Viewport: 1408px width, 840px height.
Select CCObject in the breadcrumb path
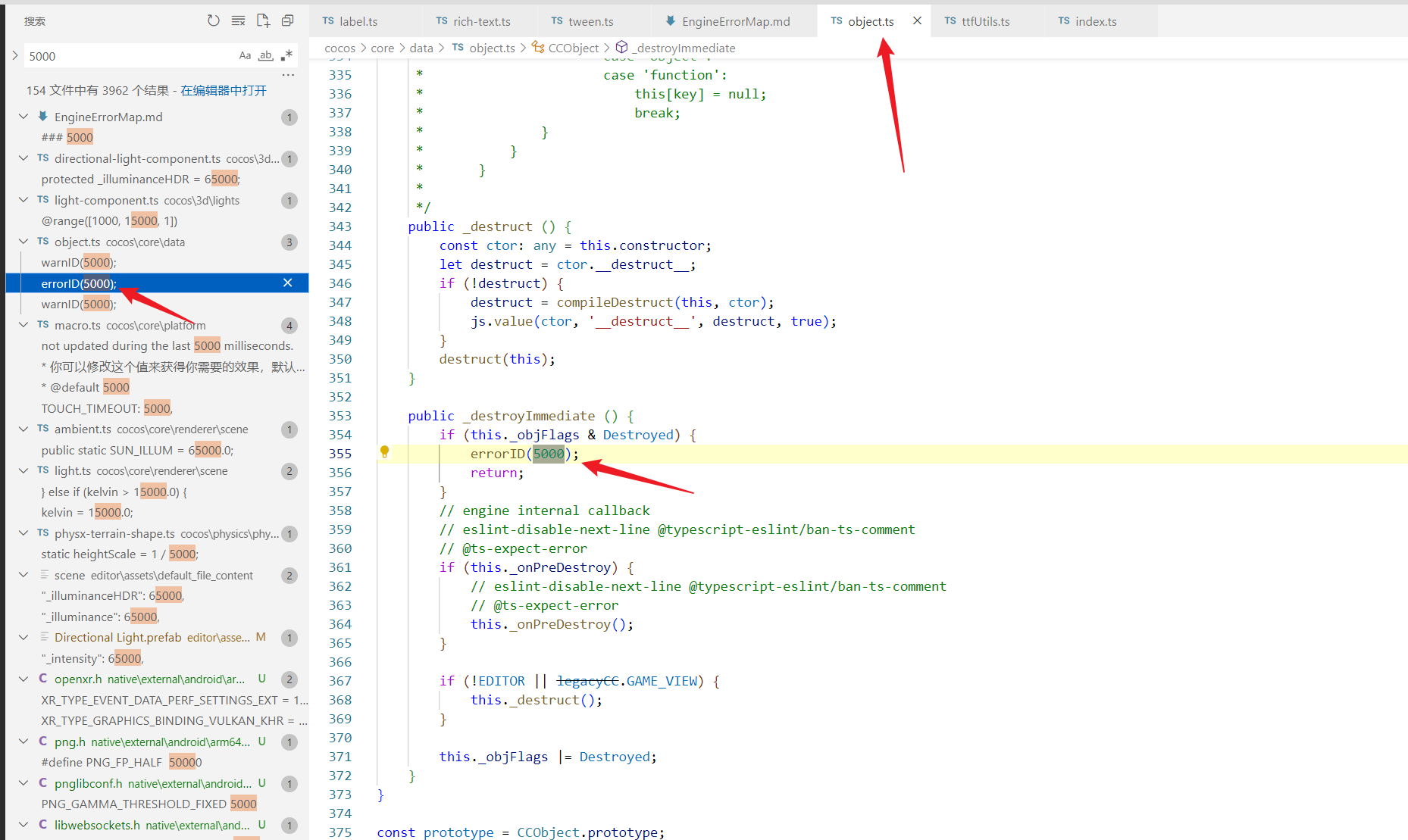tap(573, 48)
